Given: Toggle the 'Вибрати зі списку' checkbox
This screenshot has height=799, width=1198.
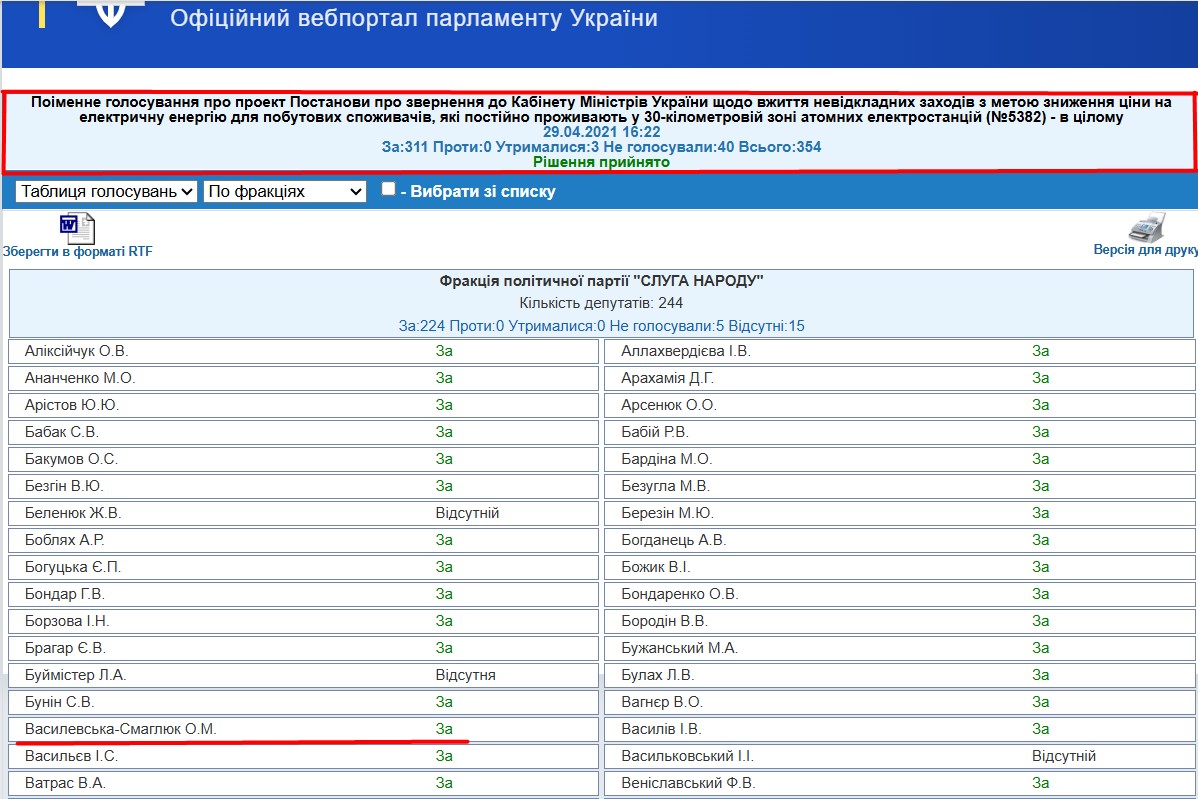Looking at the screenshot, I should tap(389, 189).
